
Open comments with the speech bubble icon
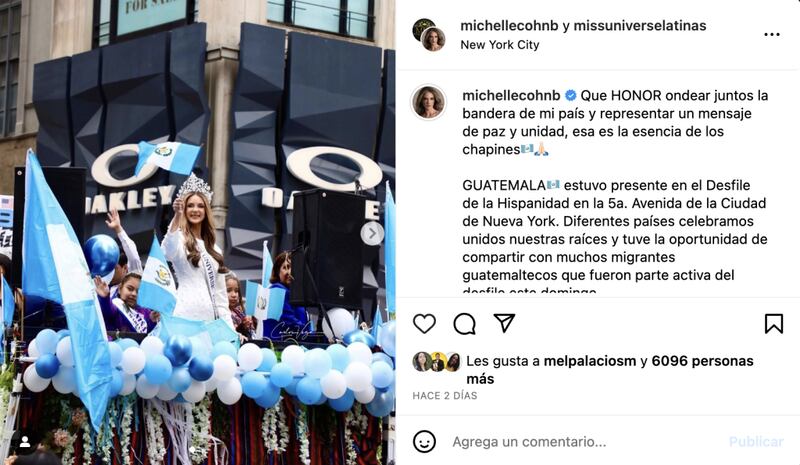[464, 324]
